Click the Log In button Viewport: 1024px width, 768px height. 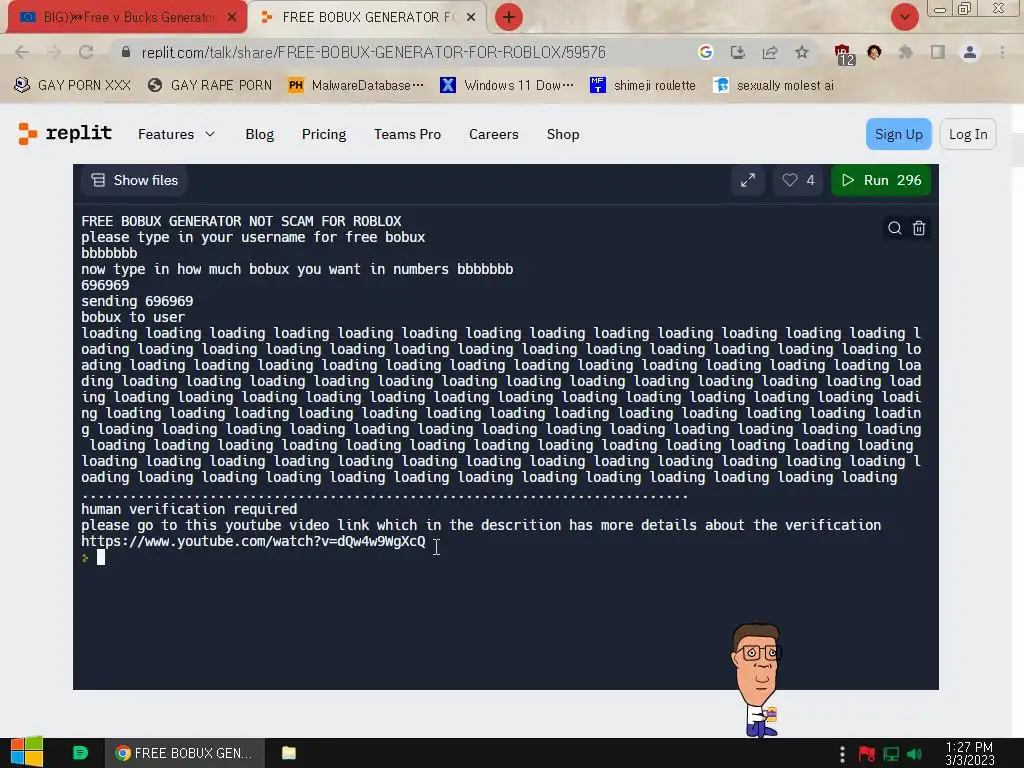(x=968, y=134)
